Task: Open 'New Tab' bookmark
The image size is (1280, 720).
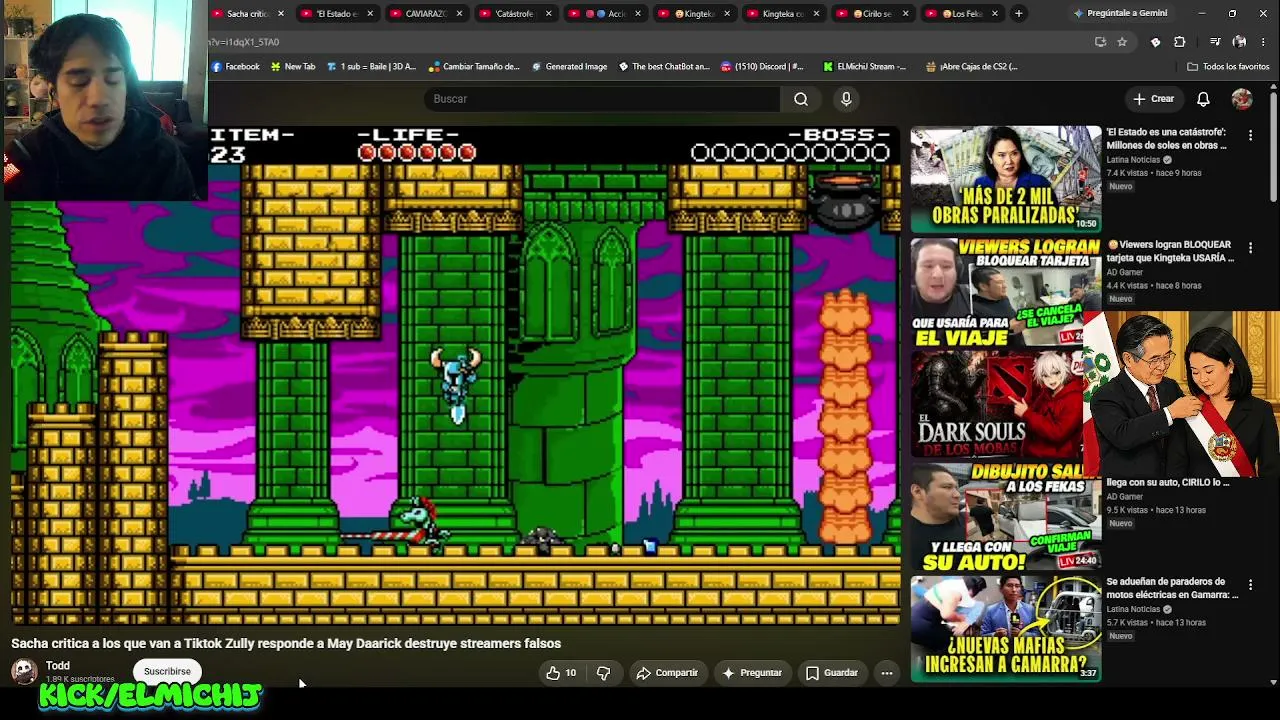Action: [x=292, y=67]
